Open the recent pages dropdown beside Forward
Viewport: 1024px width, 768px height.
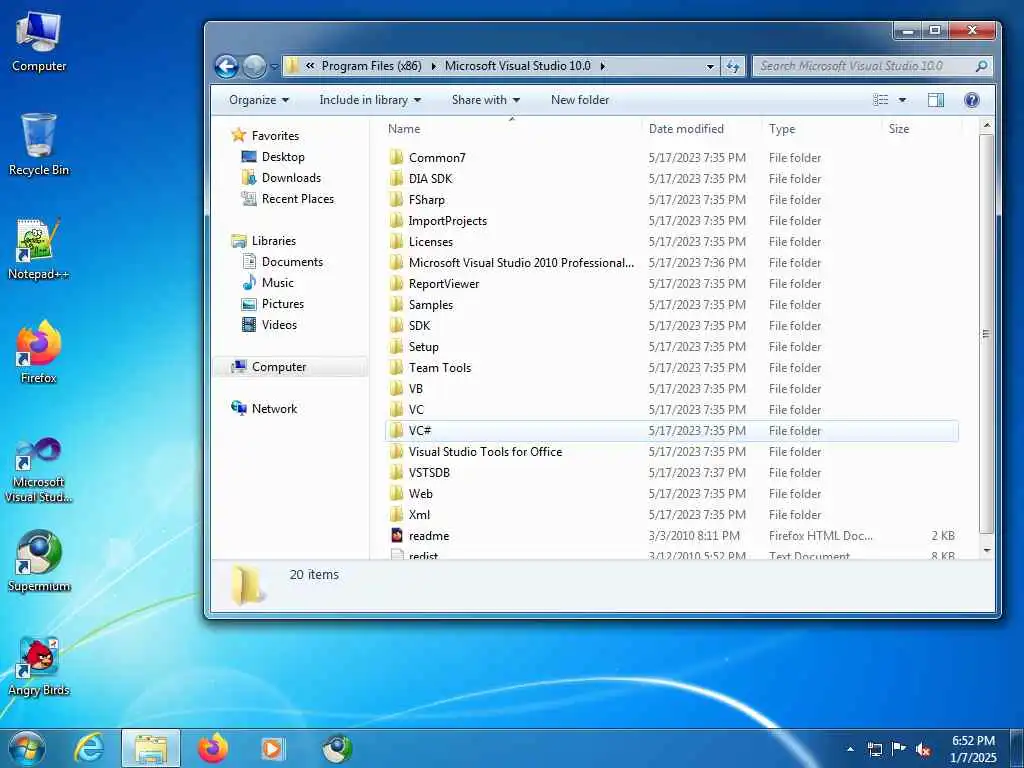click(274, 66)
